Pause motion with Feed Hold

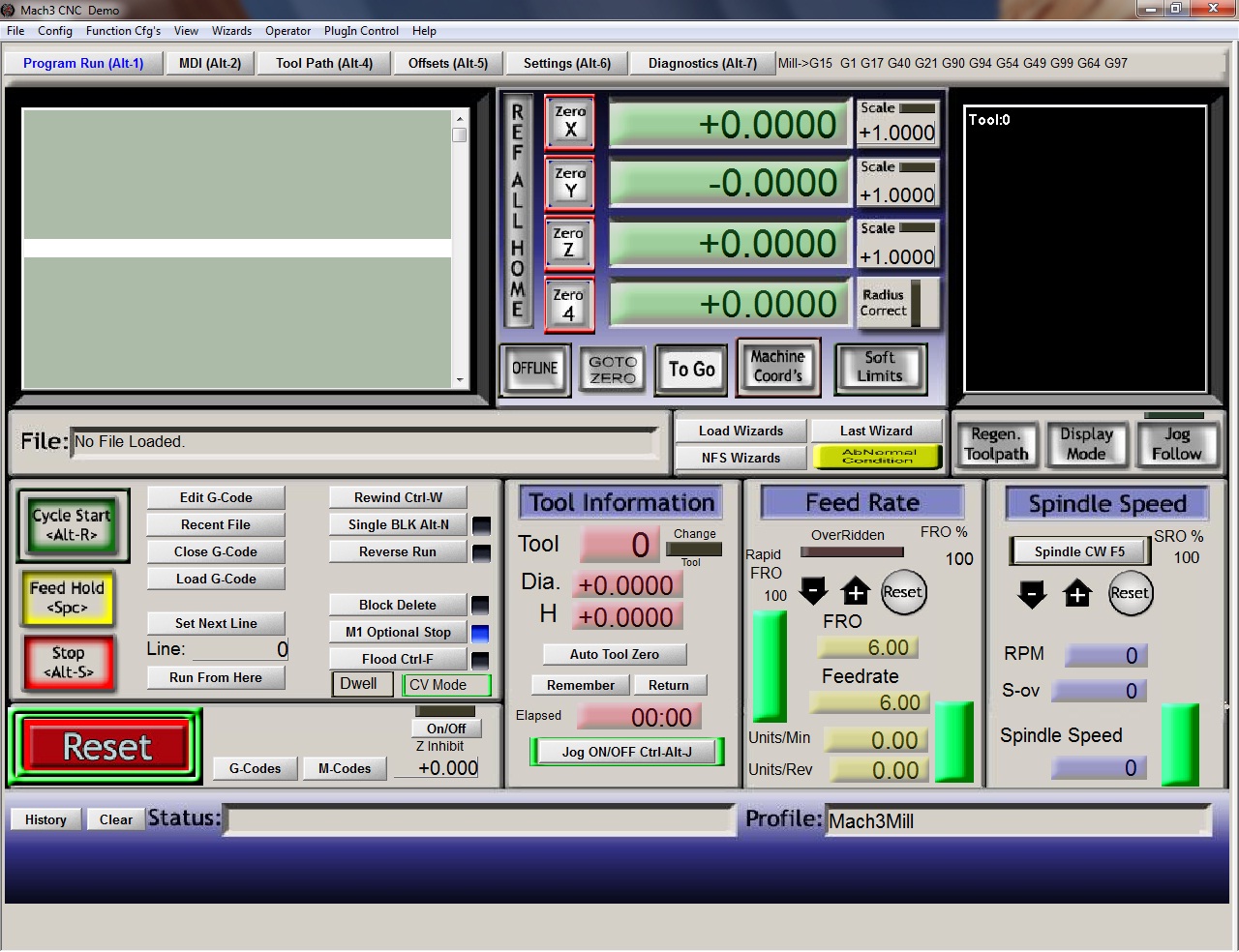point(67,597)
